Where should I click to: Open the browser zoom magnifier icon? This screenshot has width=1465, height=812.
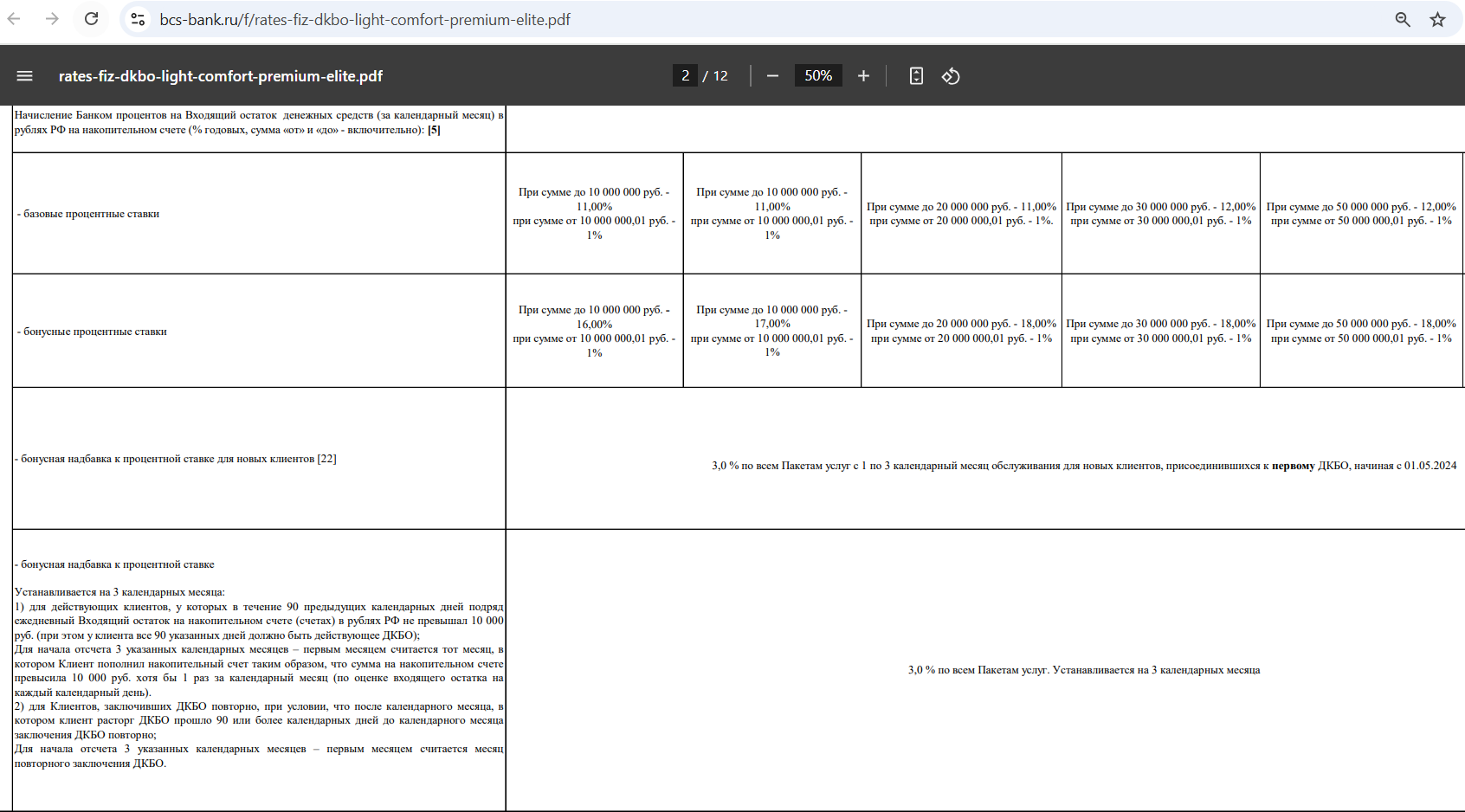tap(1403, 19)
